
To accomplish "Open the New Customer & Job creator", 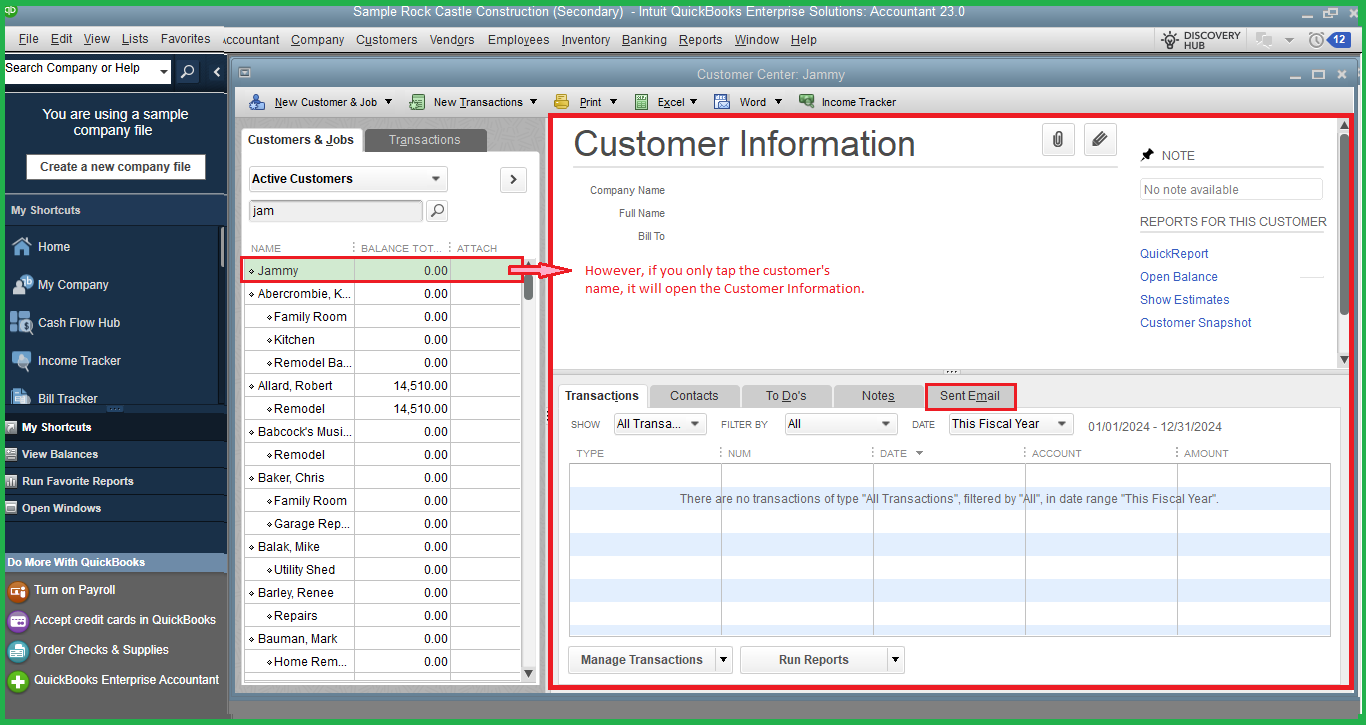I will coord(325,101).
